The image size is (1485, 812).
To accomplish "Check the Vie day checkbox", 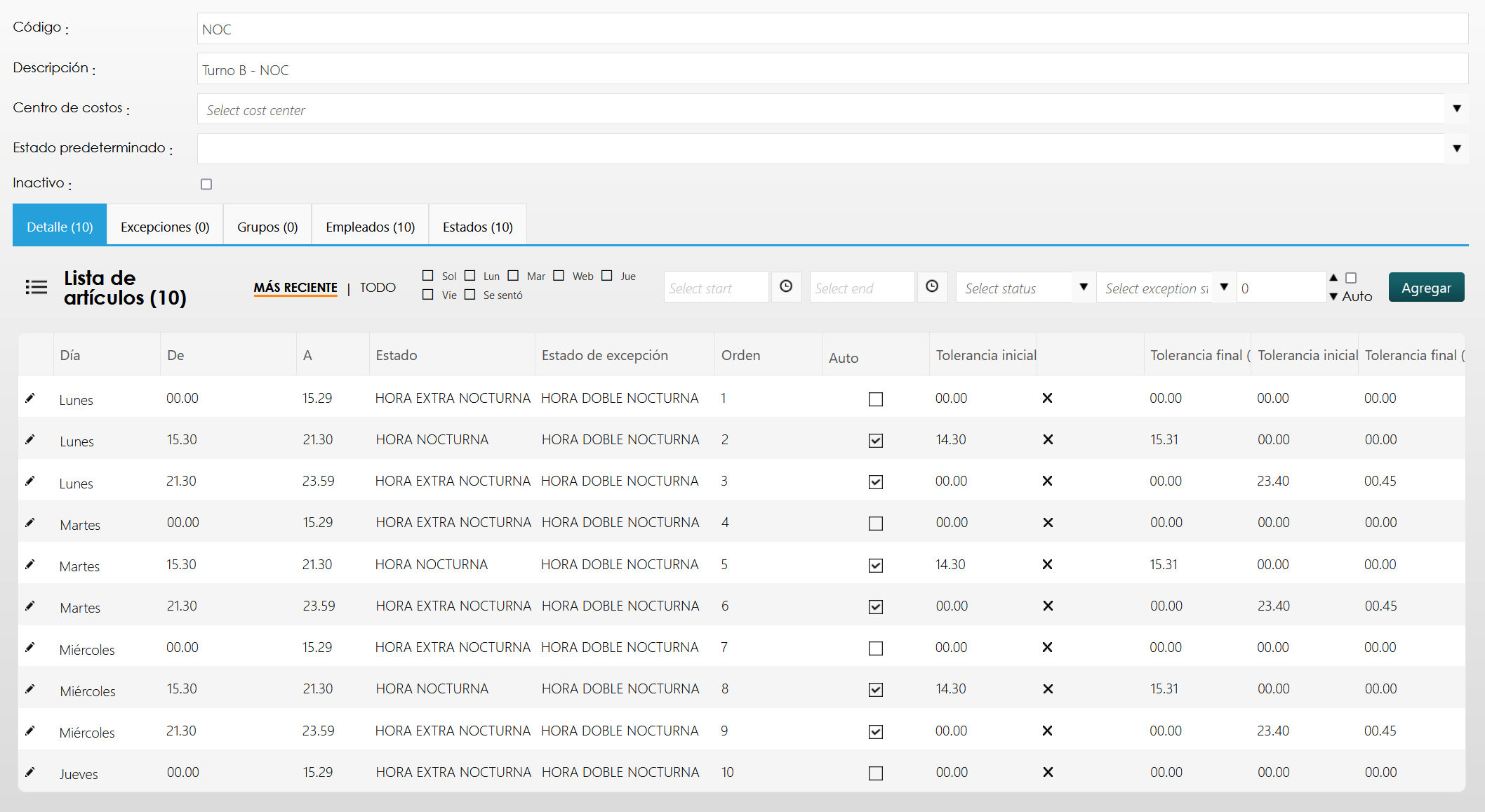I will (428, 294).
